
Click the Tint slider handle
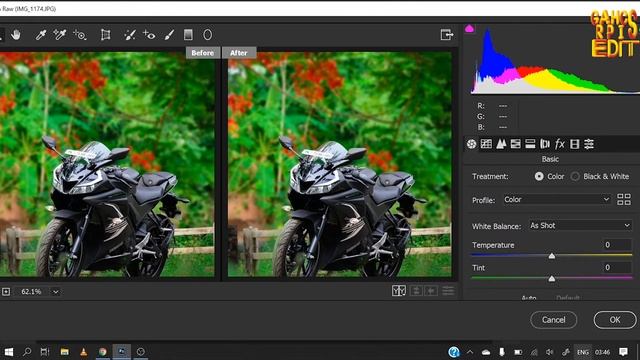click(551, 279)
